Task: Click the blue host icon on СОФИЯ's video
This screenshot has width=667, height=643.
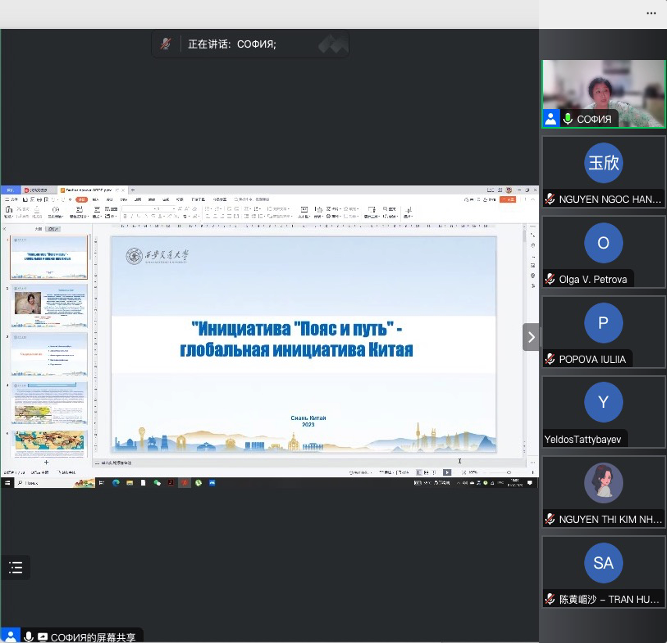Action: 550,119
